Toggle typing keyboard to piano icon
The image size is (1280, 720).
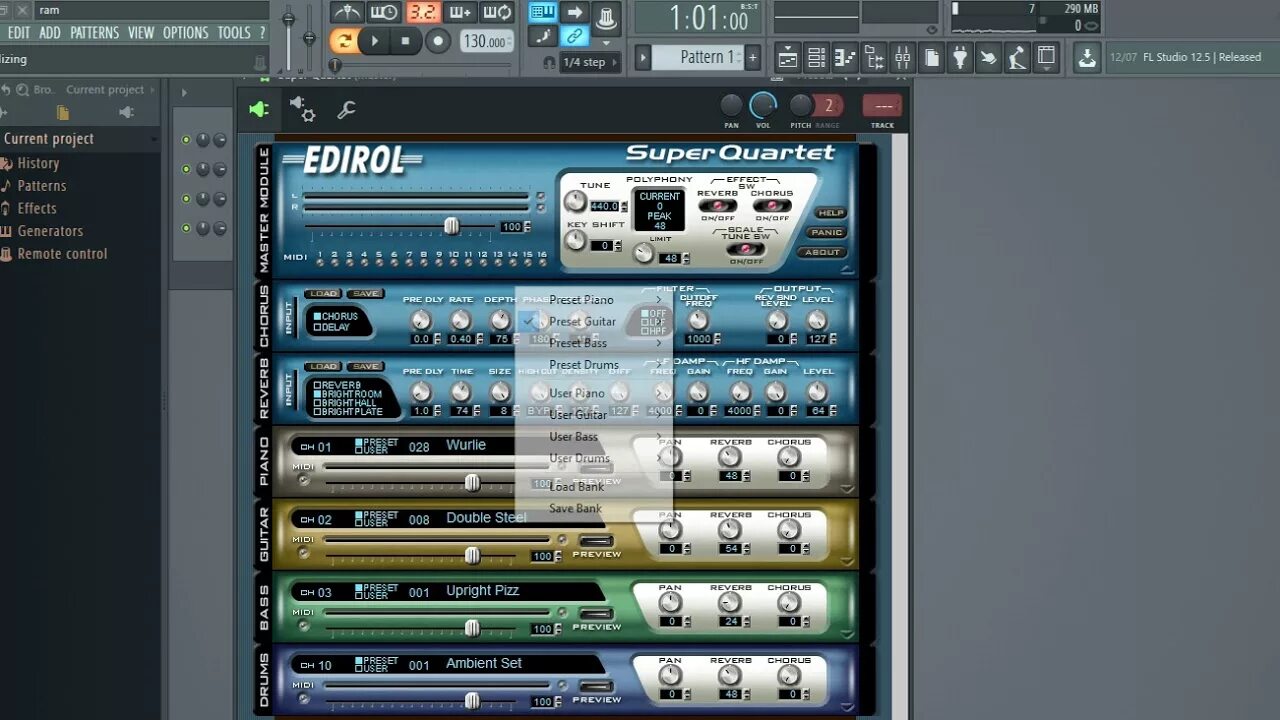[x=543, y=12]
